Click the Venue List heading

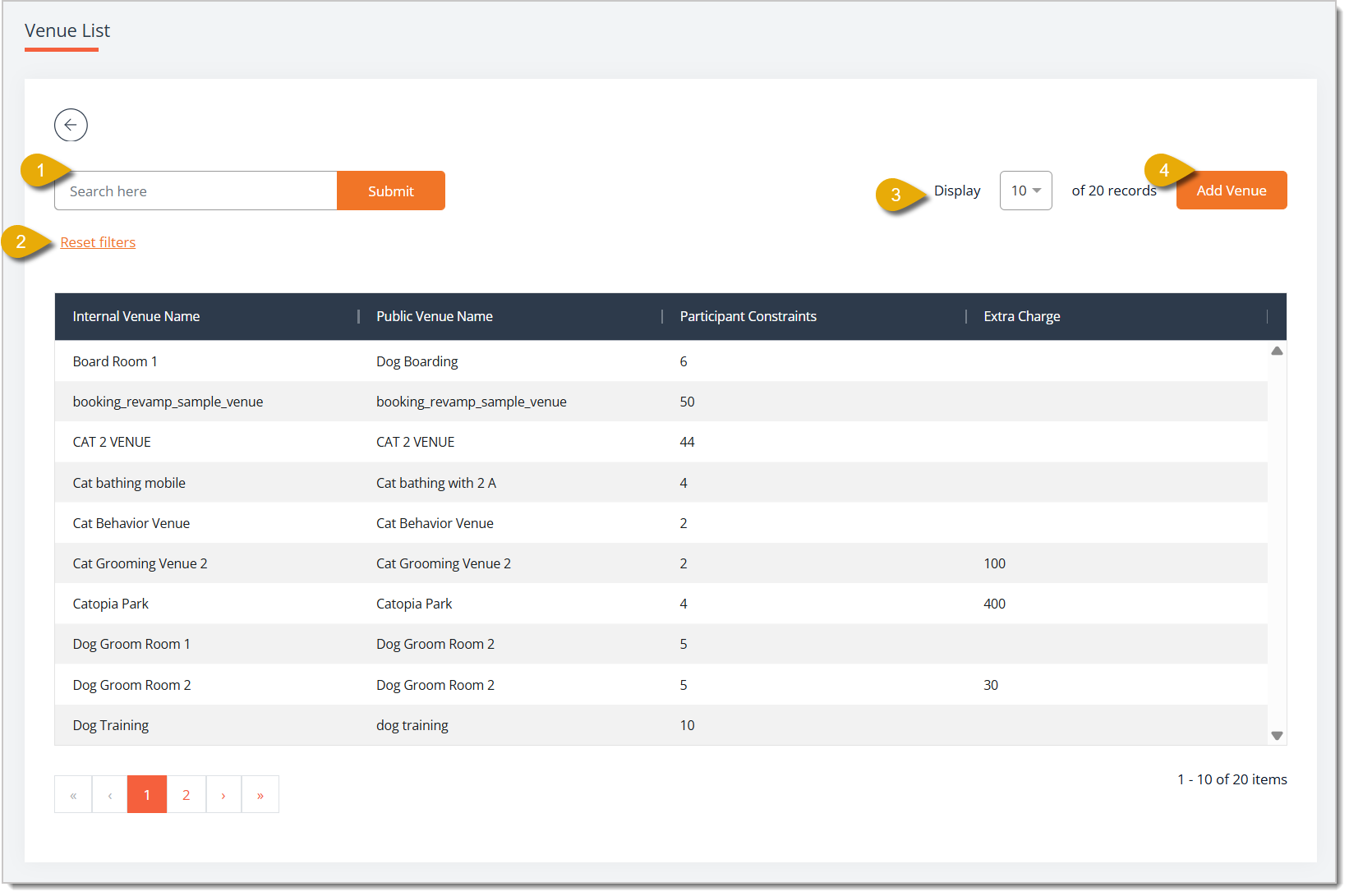click(x=67, y=30)
